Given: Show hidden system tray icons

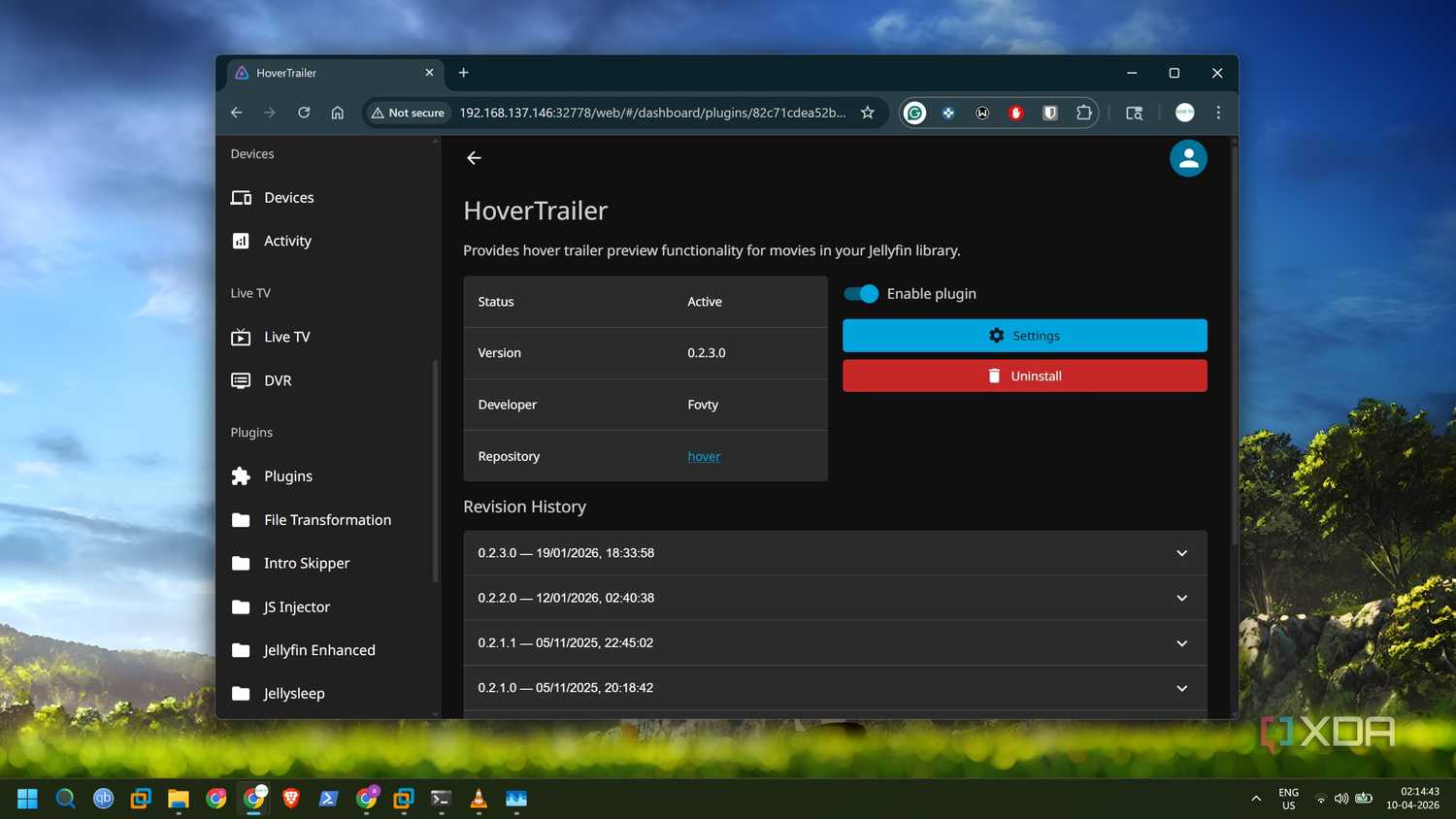Looking at the screenshot, I should tap(1256, 799).
